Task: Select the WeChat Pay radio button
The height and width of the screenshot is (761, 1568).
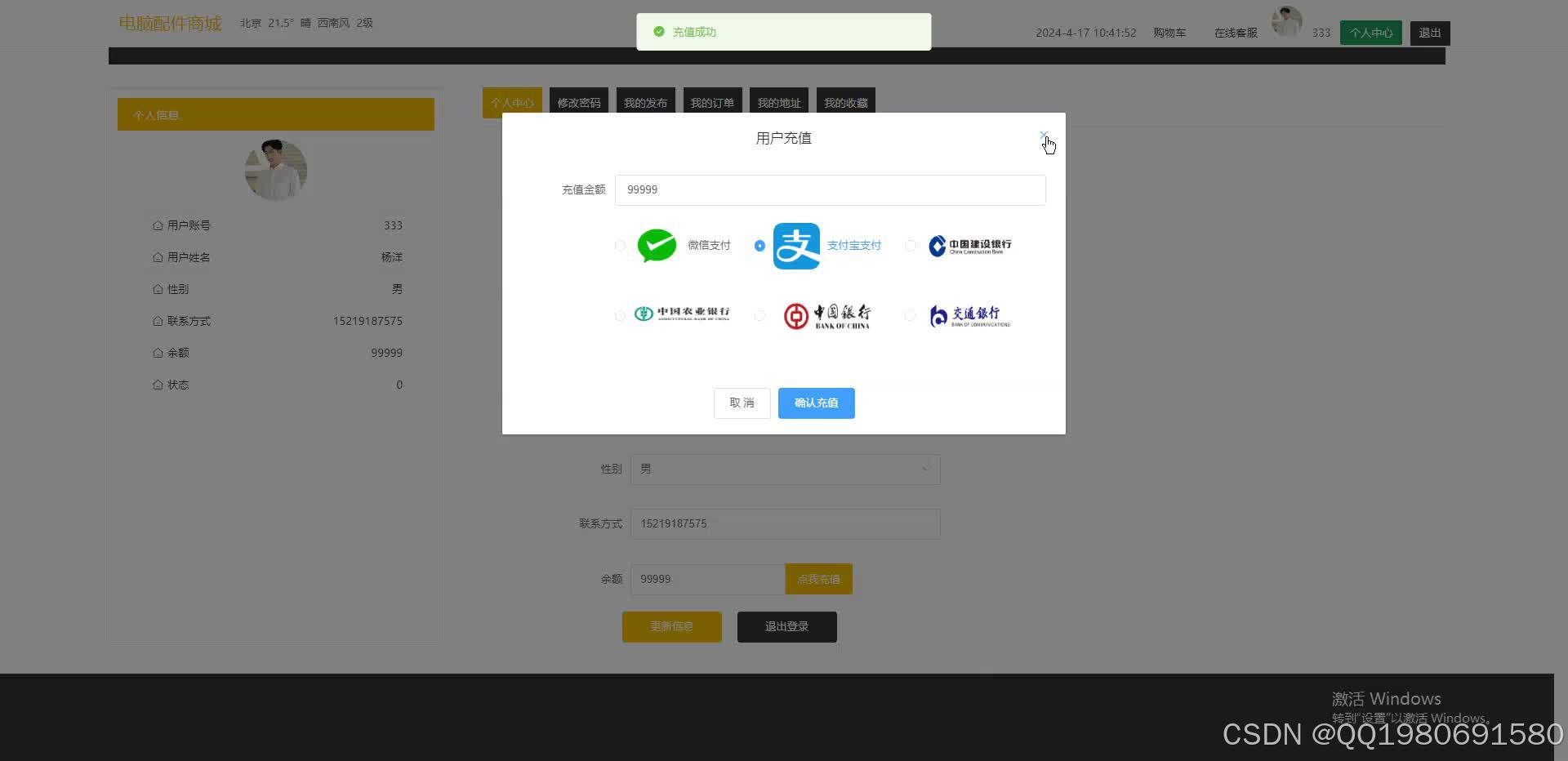Action: 620,245
